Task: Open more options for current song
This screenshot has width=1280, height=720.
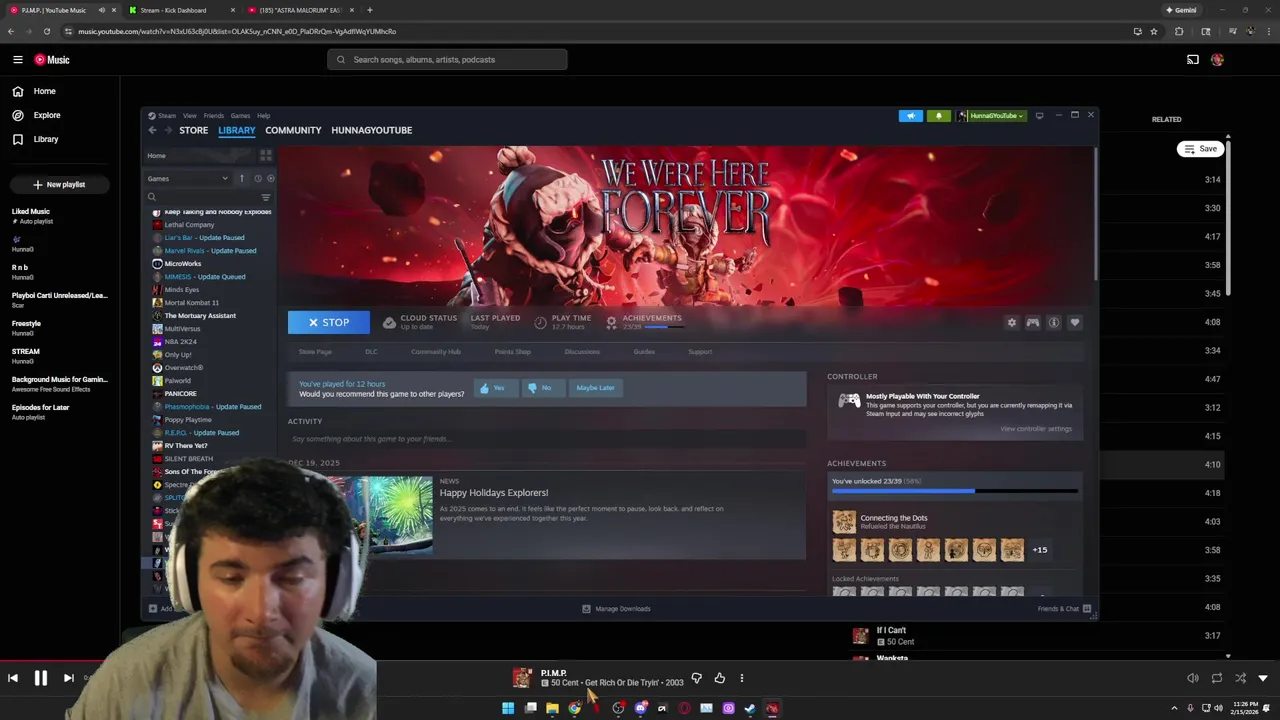Action: (742, 678)
